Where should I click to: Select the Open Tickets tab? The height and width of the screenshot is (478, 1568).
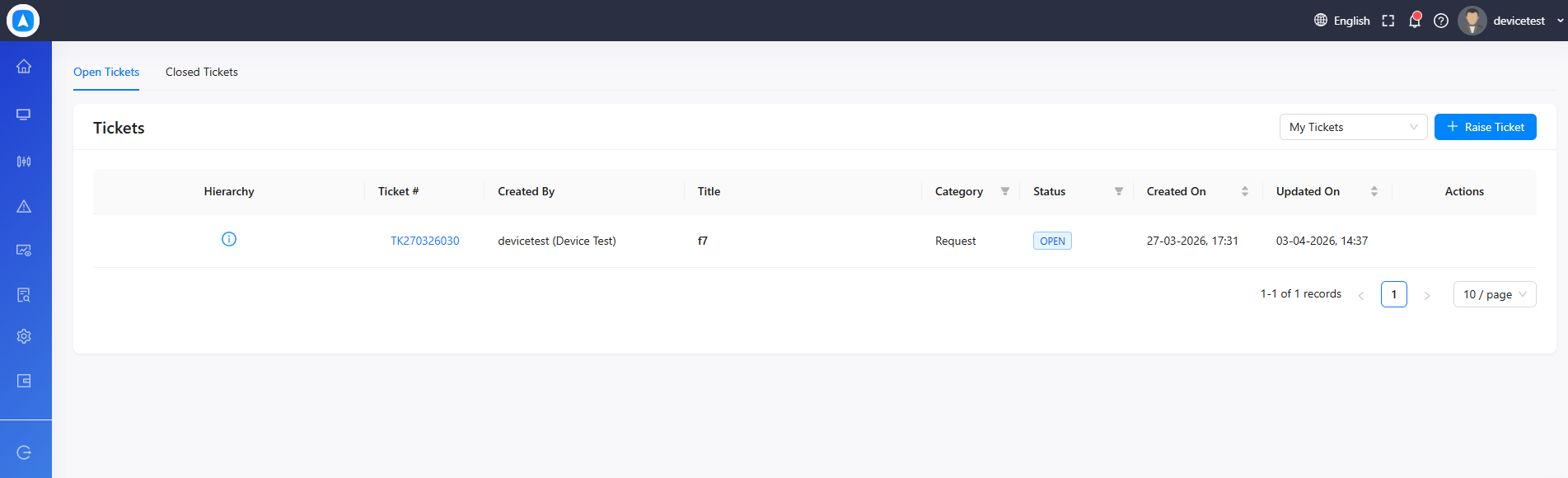pyautogui.click(x=106, y=72)
